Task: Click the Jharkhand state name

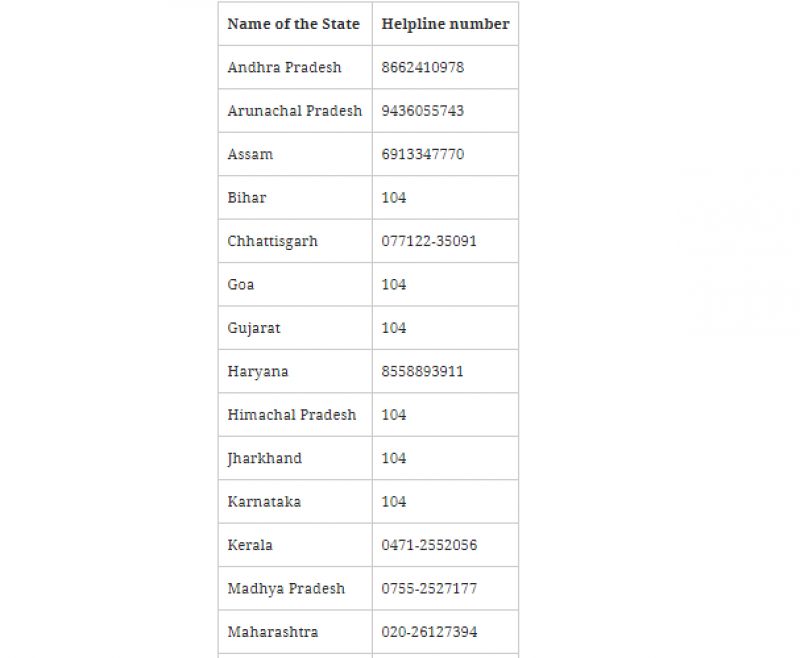Action: click(264, 458)
